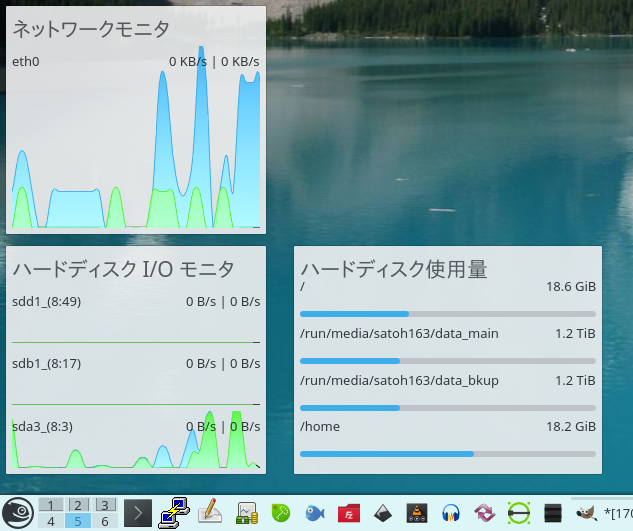This screenshot has width=633, height=531.
Task: Select the network monitor widget title
Action: pyautogui.click(x=91, y=29)
